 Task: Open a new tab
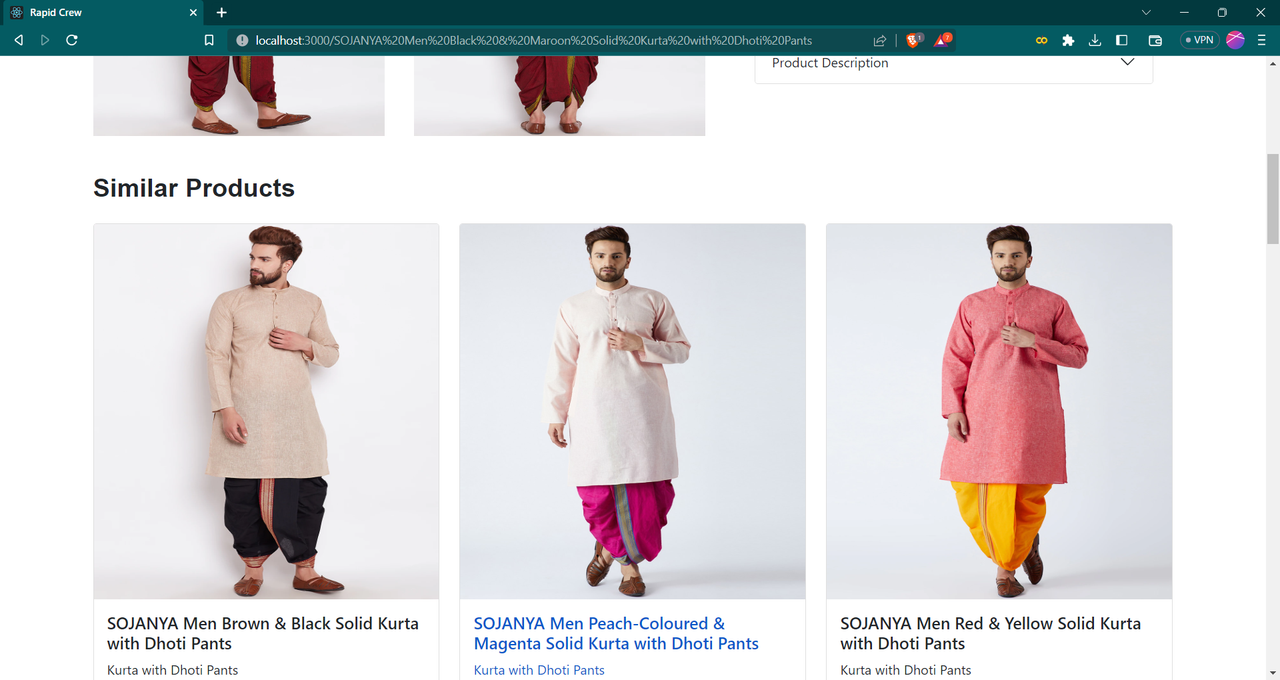point(222,12)
